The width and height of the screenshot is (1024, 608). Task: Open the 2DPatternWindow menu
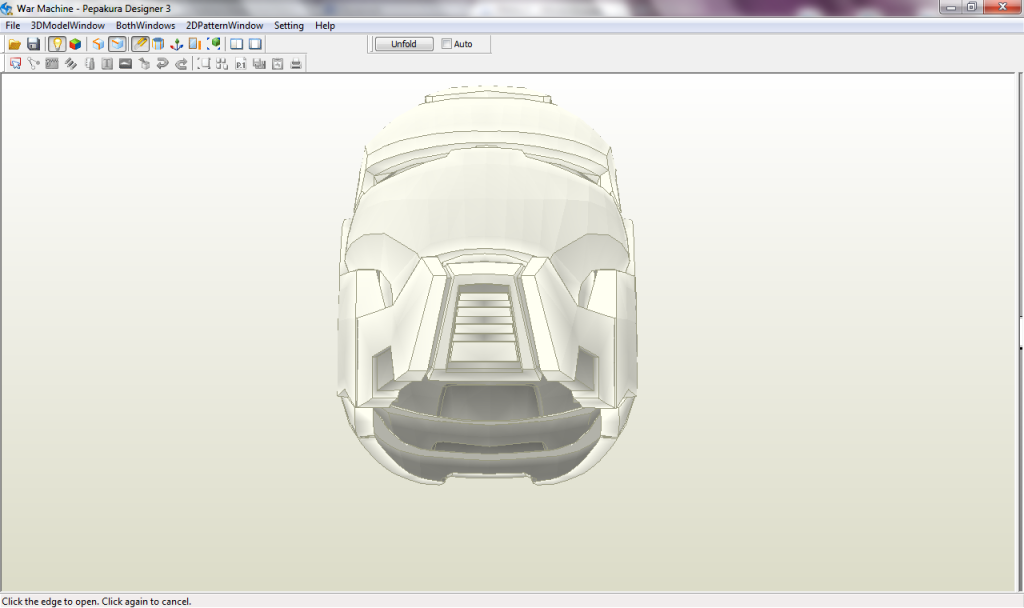pos(225,25)
